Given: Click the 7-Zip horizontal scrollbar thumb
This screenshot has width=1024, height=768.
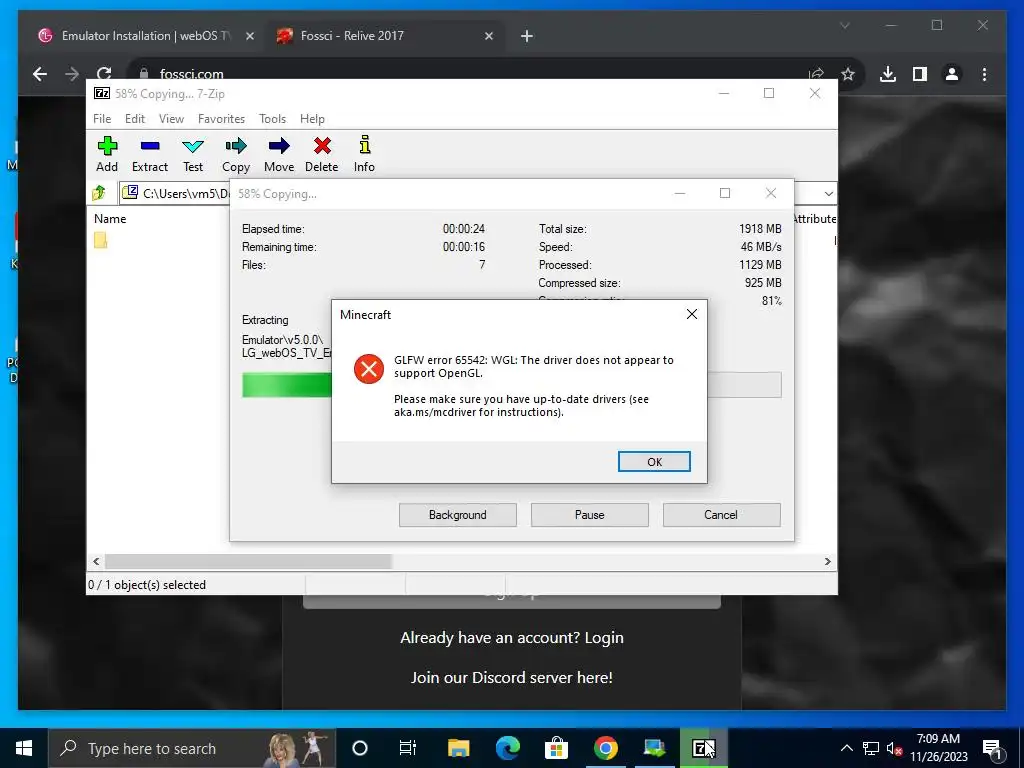Looking at the screenshot, I should pos(248,562).
